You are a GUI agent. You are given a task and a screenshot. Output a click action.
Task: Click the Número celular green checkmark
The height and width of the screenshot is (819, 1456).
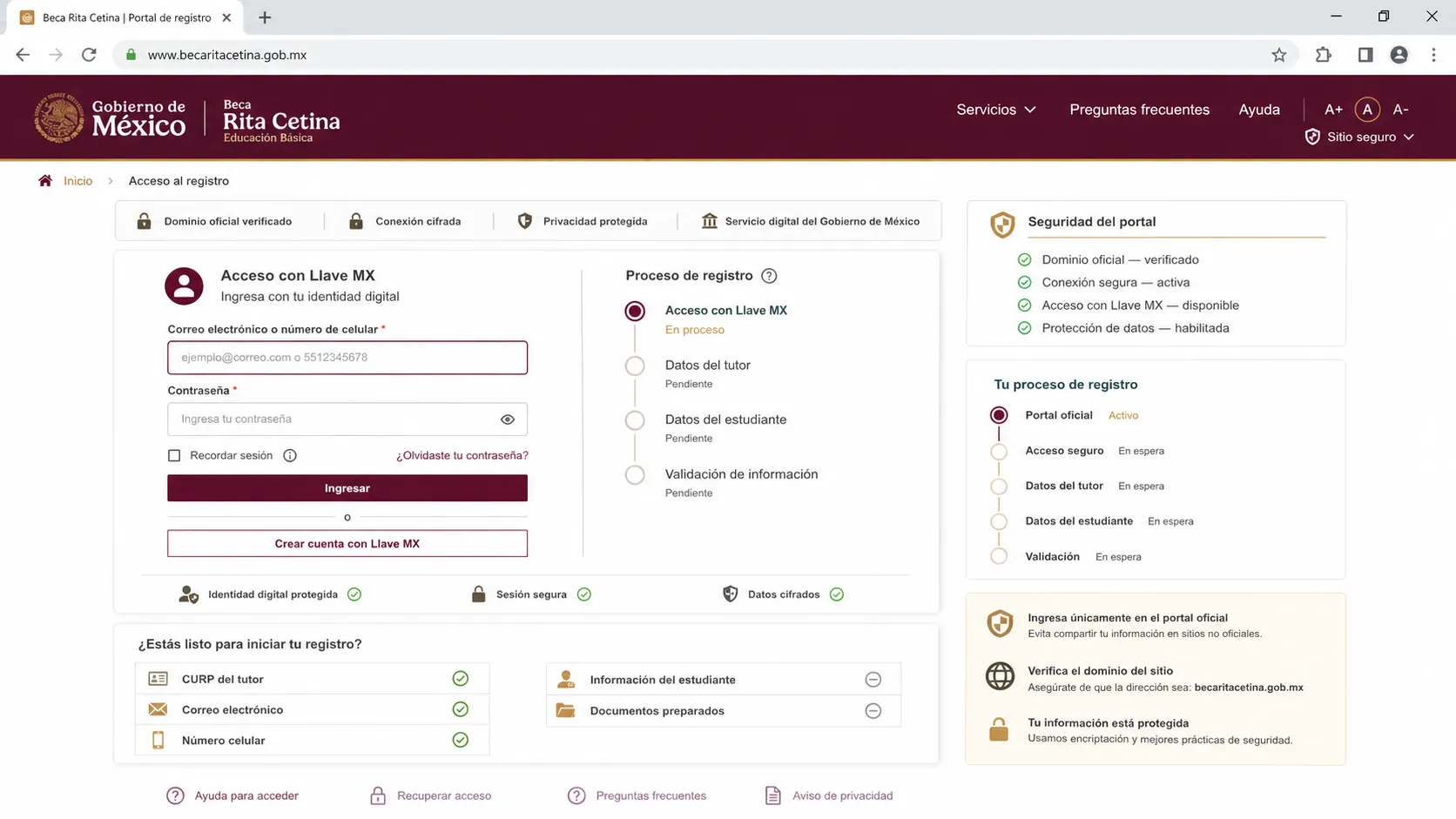(x=461, y=740)
